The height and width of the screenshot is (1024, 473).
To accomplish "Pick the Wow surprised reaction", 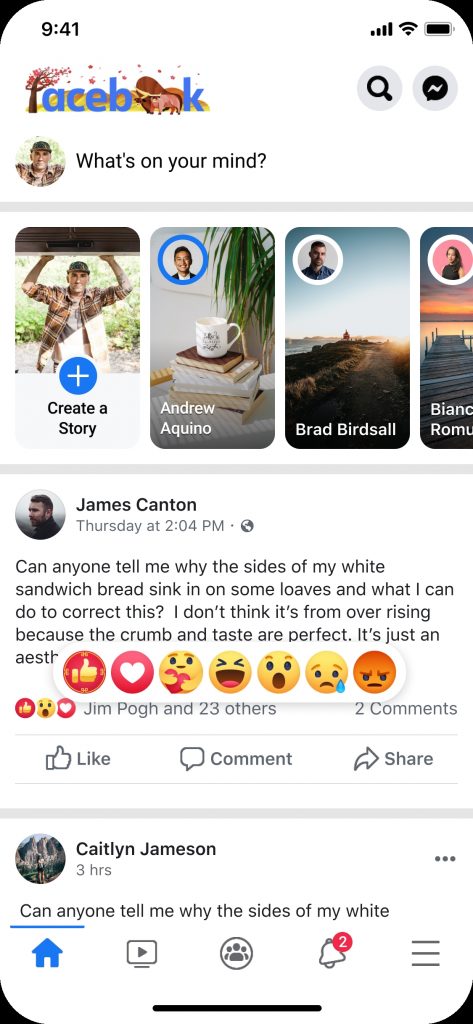I will coord(278,673).
